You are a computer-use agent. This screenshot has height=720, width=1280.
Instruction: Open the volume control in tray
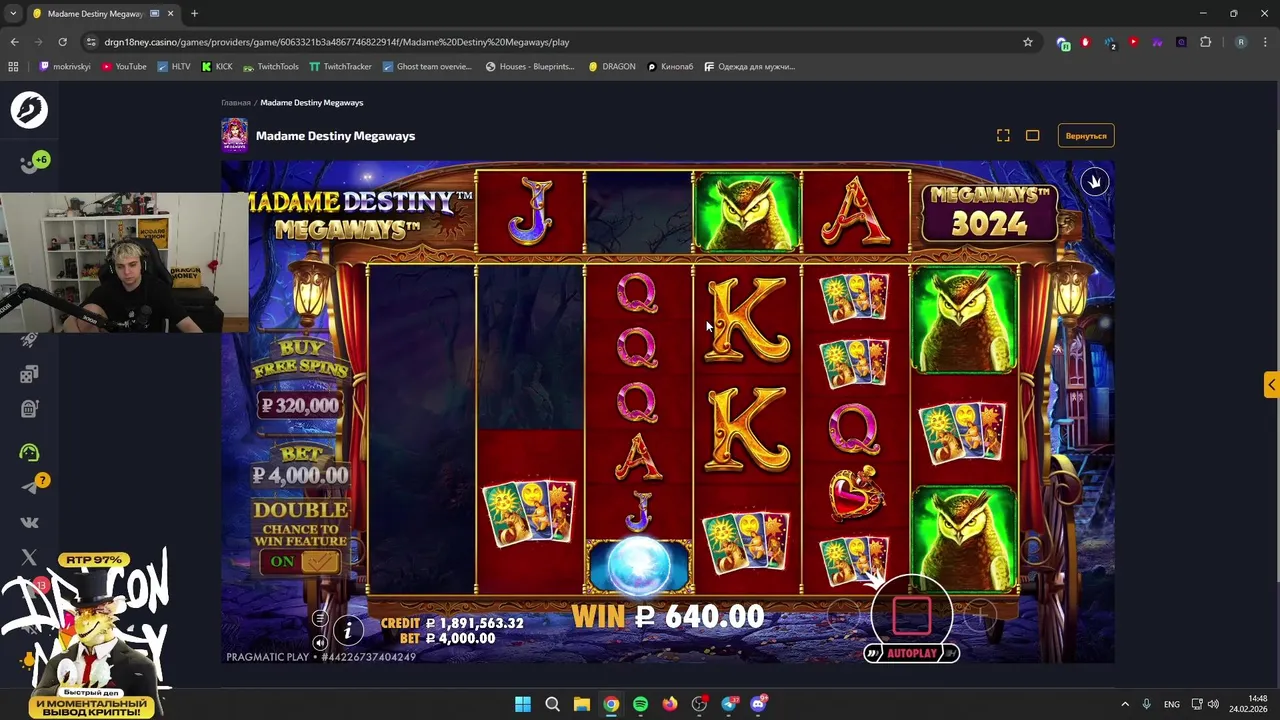1213,704
